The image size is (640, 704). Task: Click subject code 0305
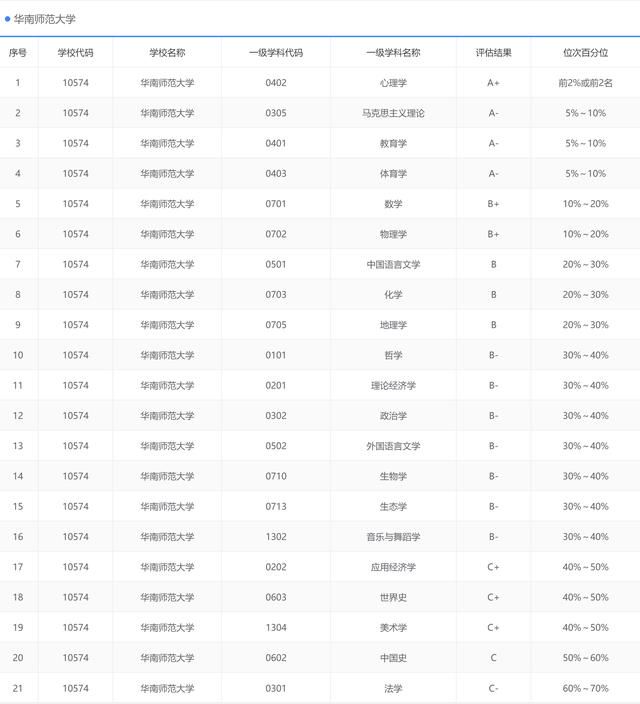coord(276,113)
